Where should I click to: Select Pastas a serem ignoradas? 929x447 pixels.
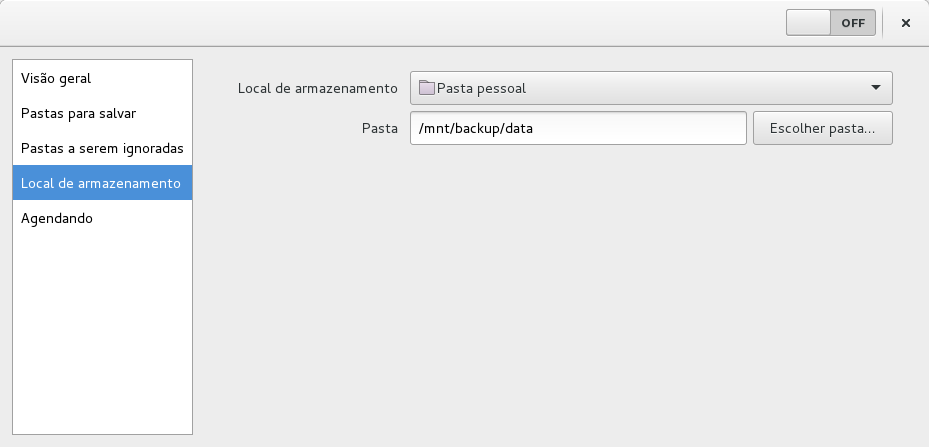tap(102, 148)
